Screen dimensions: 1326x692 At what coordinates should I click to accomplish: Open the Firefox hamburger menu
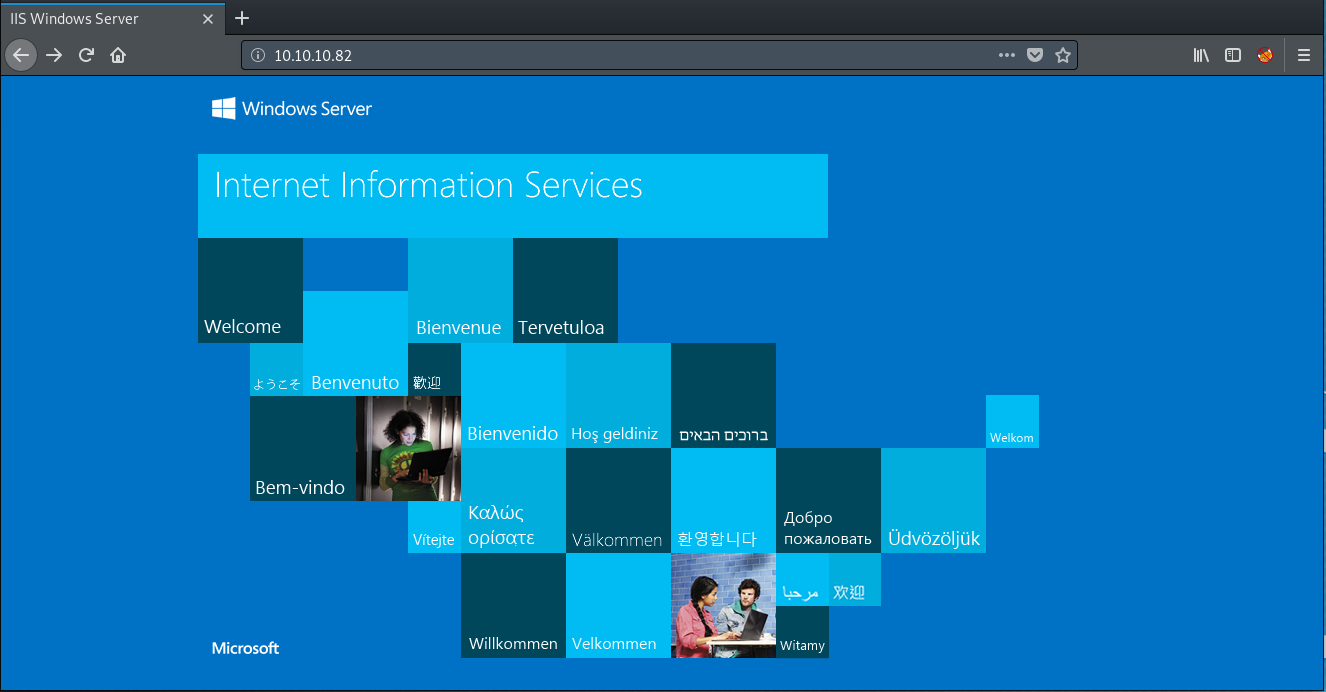1304,56
